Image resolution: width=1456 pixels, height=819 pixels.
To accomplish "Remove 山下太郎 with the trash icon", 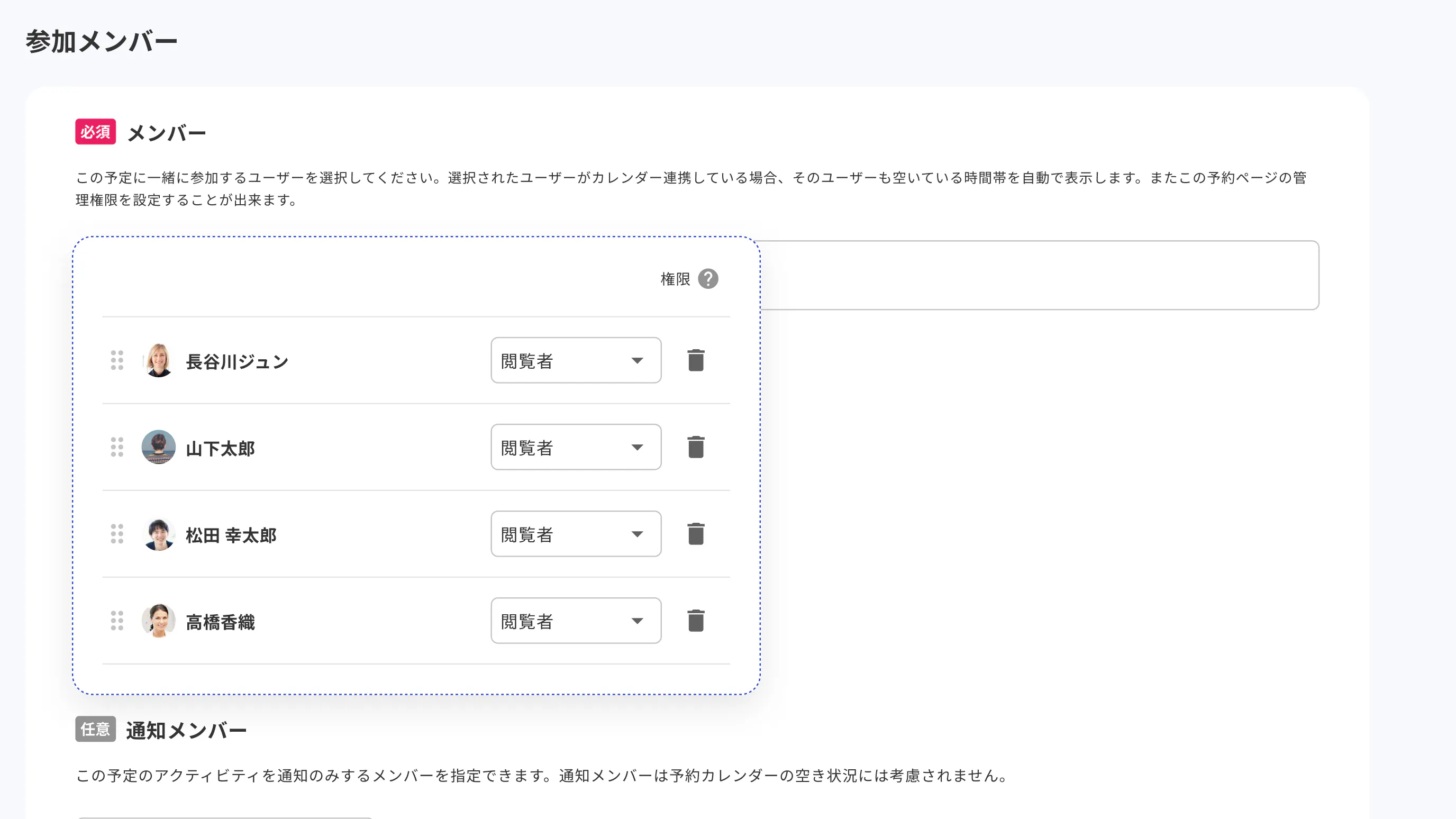I will 696,447.
